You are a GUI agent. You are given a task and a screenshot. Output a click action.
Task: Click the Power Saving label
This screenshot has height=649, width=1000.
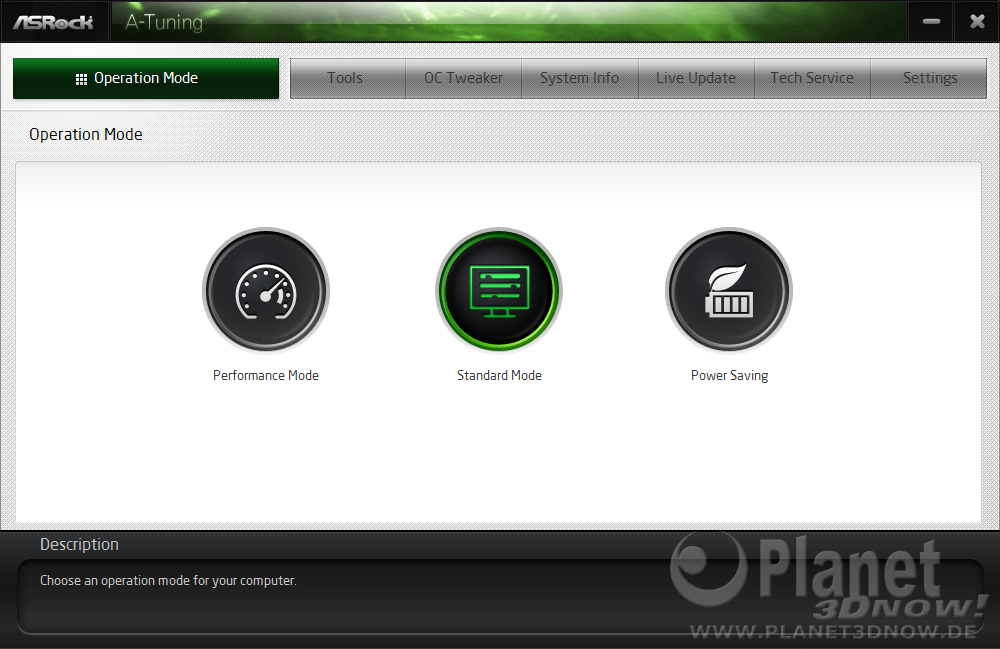[x=730, y=376]
